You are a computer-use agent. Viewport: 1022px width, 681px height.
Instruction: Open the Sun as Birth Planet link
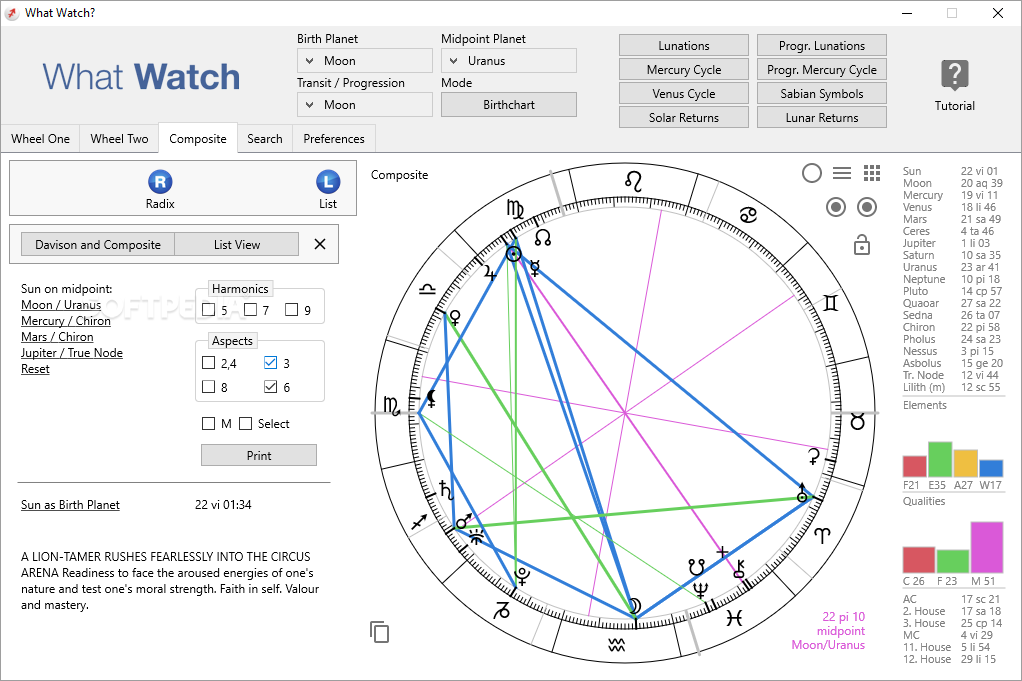[70, 505]
